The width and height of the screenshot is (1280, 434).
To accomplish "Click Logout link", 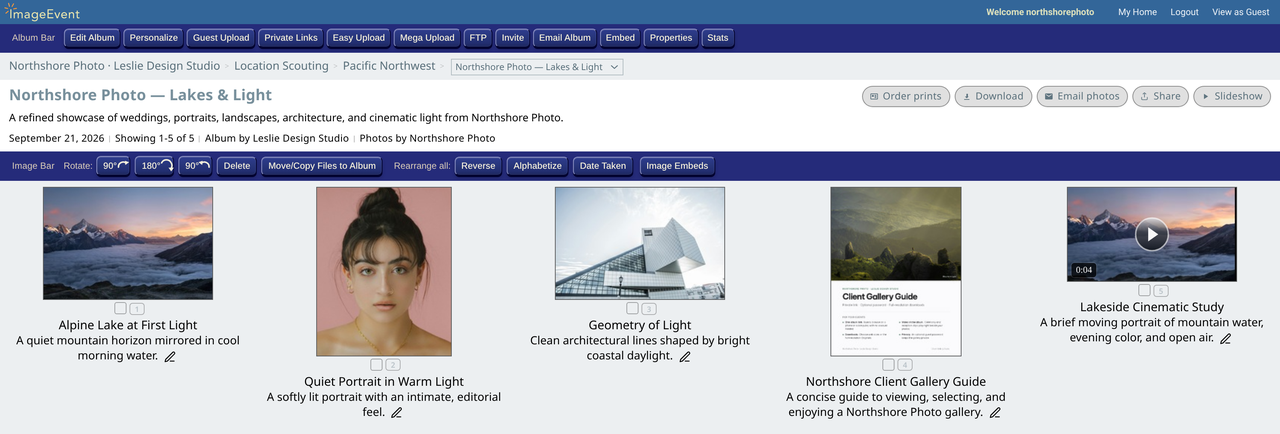I will coord(1184,12).
